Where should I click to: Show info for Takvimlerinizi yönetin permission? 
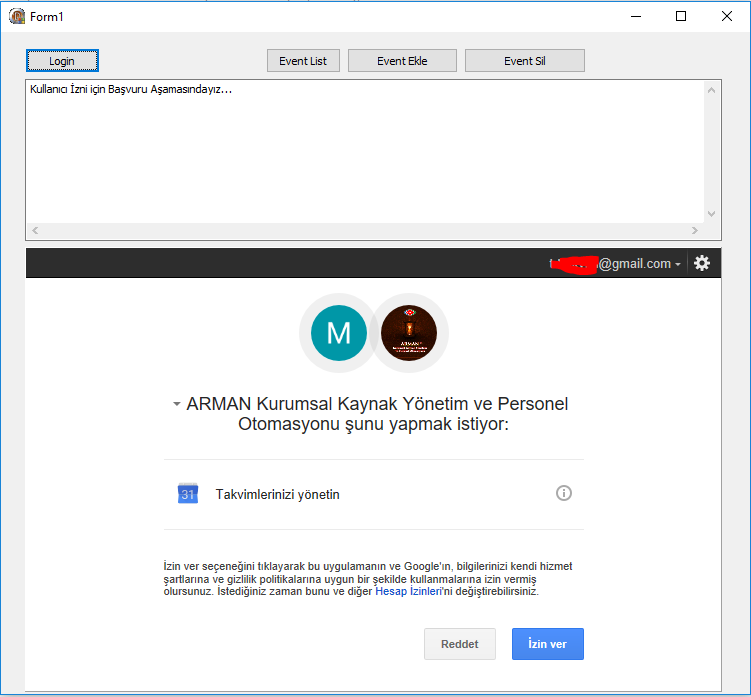tap(564, 493)
